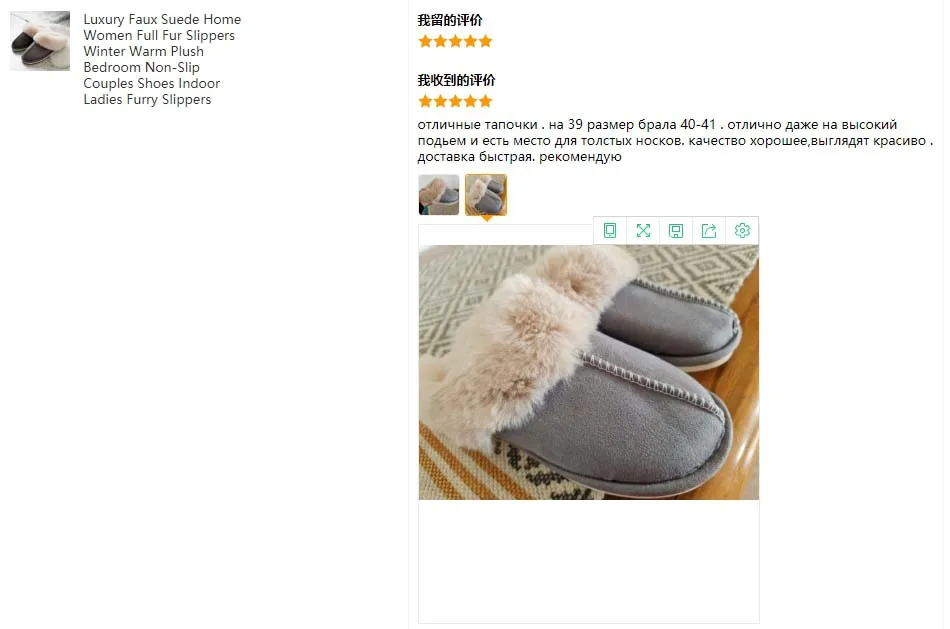
Task: Click the mobile device view icon
Action: [x=610, y=230]
